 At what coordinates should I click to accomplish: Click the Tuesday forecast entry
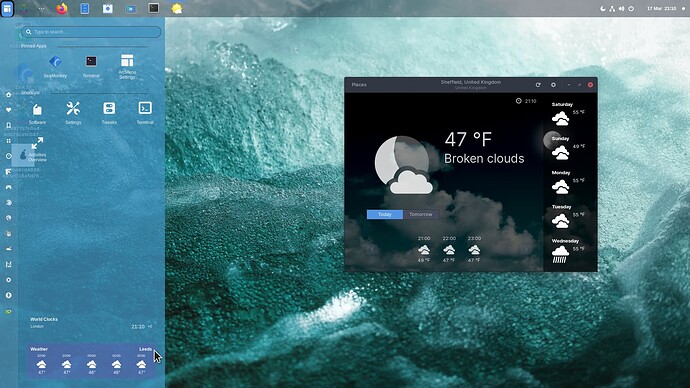[x=568, y=217]
